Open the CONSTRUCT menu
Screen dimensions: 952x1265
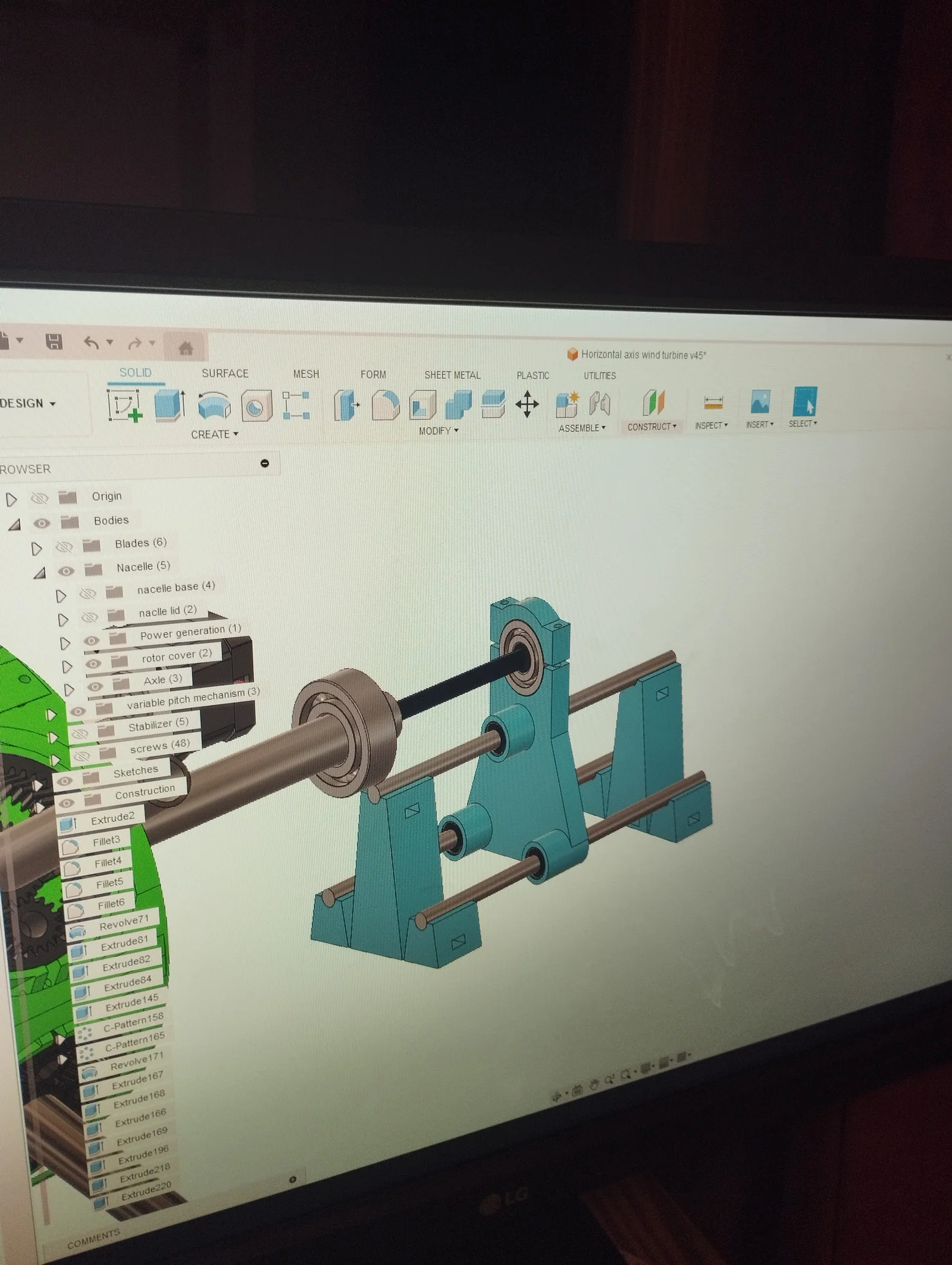click(652, 427)
